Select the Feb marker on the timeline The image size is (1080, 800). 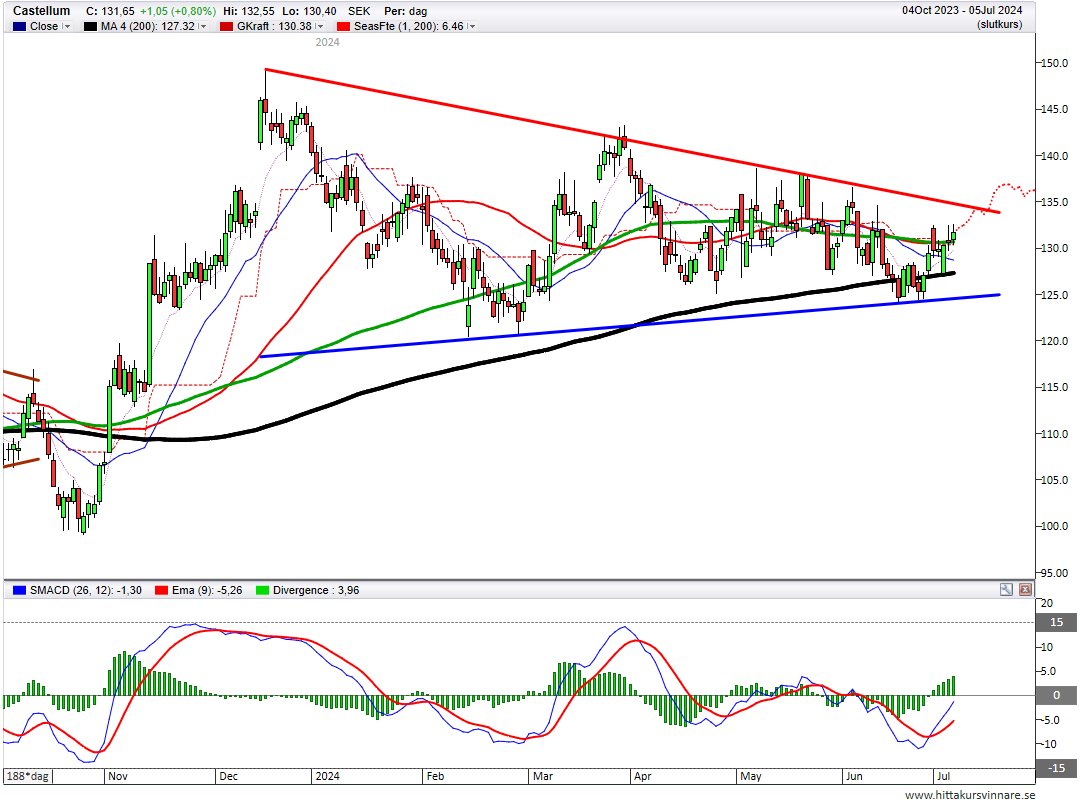(x=435, y=776)
